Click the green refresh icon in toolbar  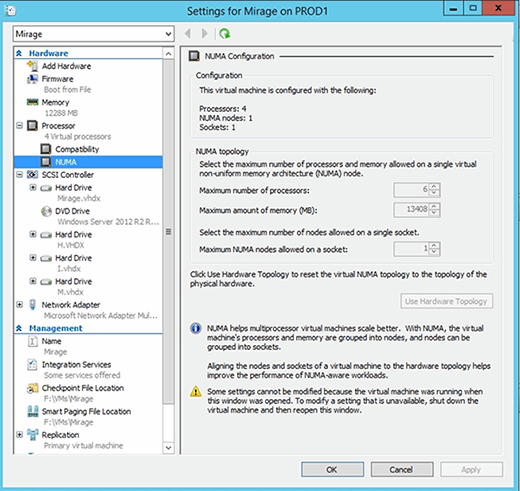[225, 34]
